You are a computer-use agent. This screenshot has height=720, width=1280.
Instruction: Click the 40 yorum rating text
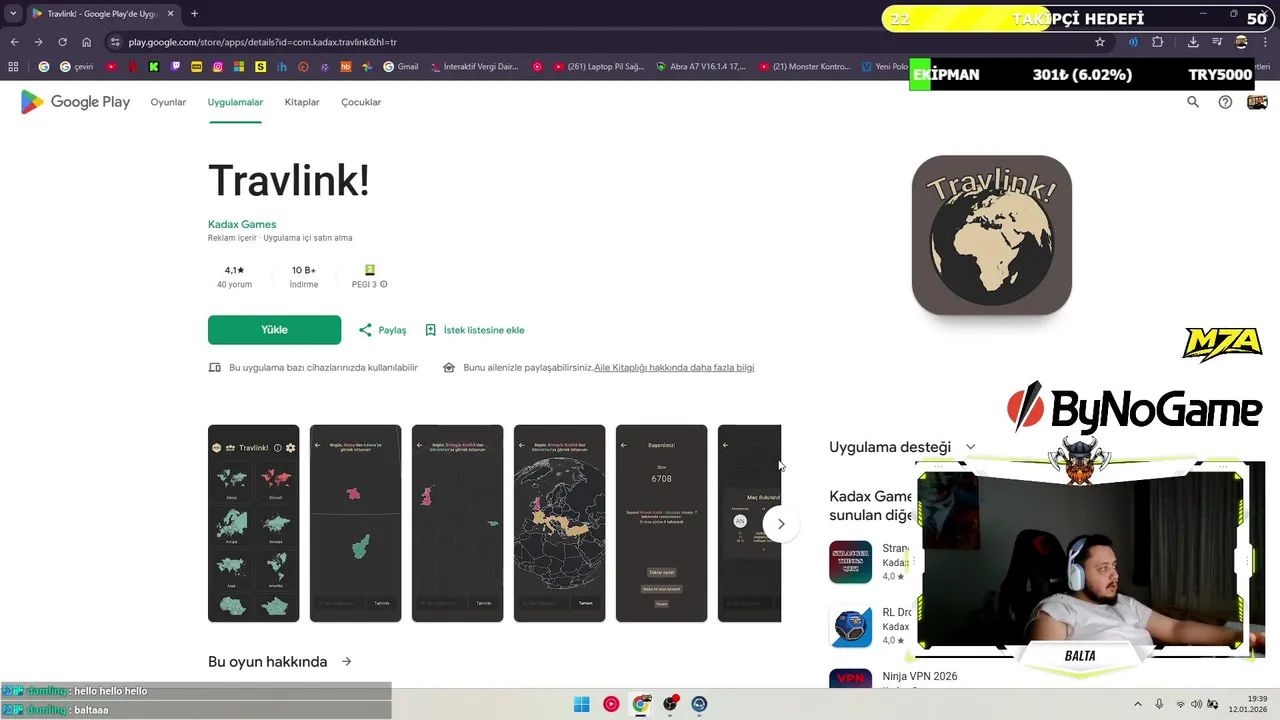pos(234,285)
